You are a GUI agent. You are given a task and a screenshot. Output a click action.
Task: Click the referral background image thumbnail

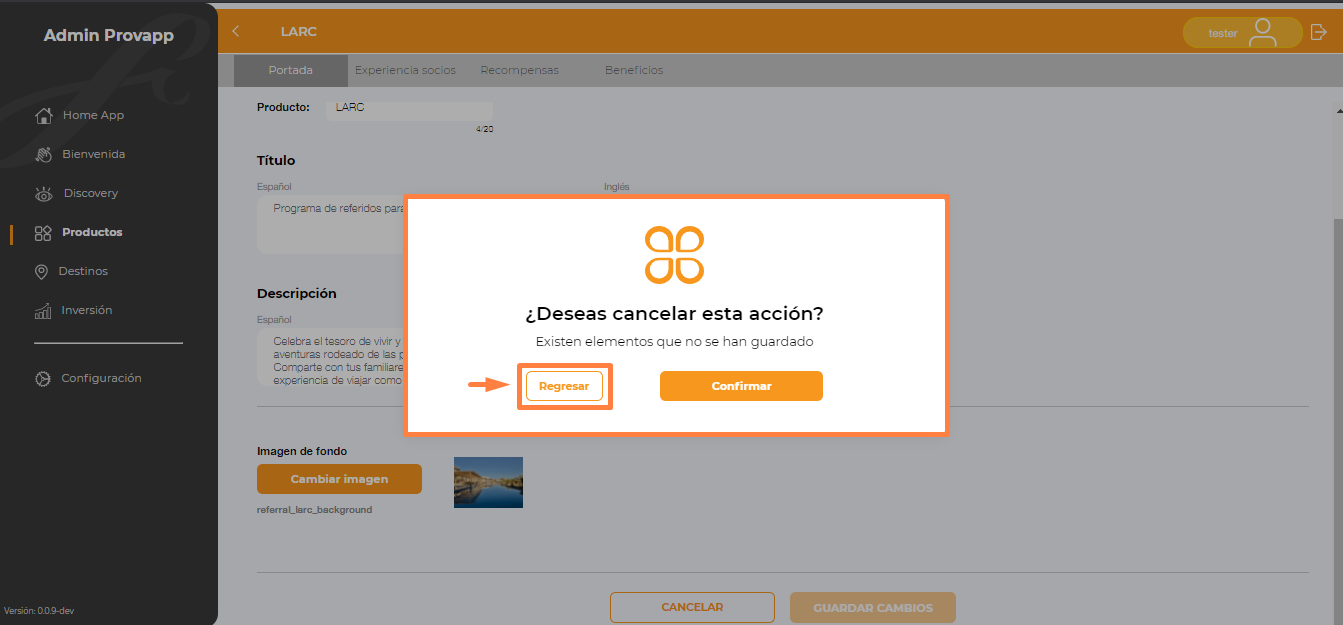pos(488,482)
